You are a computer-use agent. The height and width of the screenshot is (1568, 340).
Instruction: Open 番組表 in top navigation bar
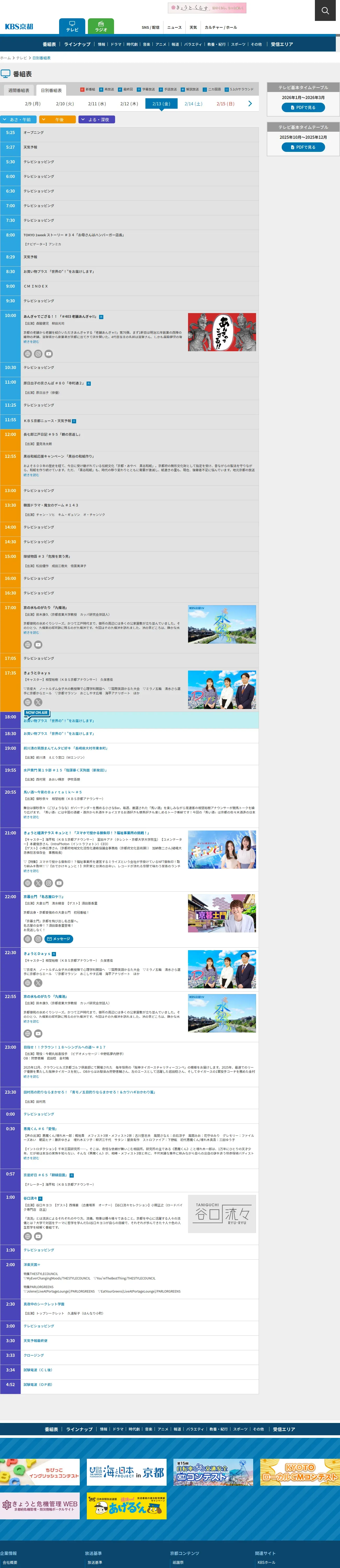click(x=49, y=44)
